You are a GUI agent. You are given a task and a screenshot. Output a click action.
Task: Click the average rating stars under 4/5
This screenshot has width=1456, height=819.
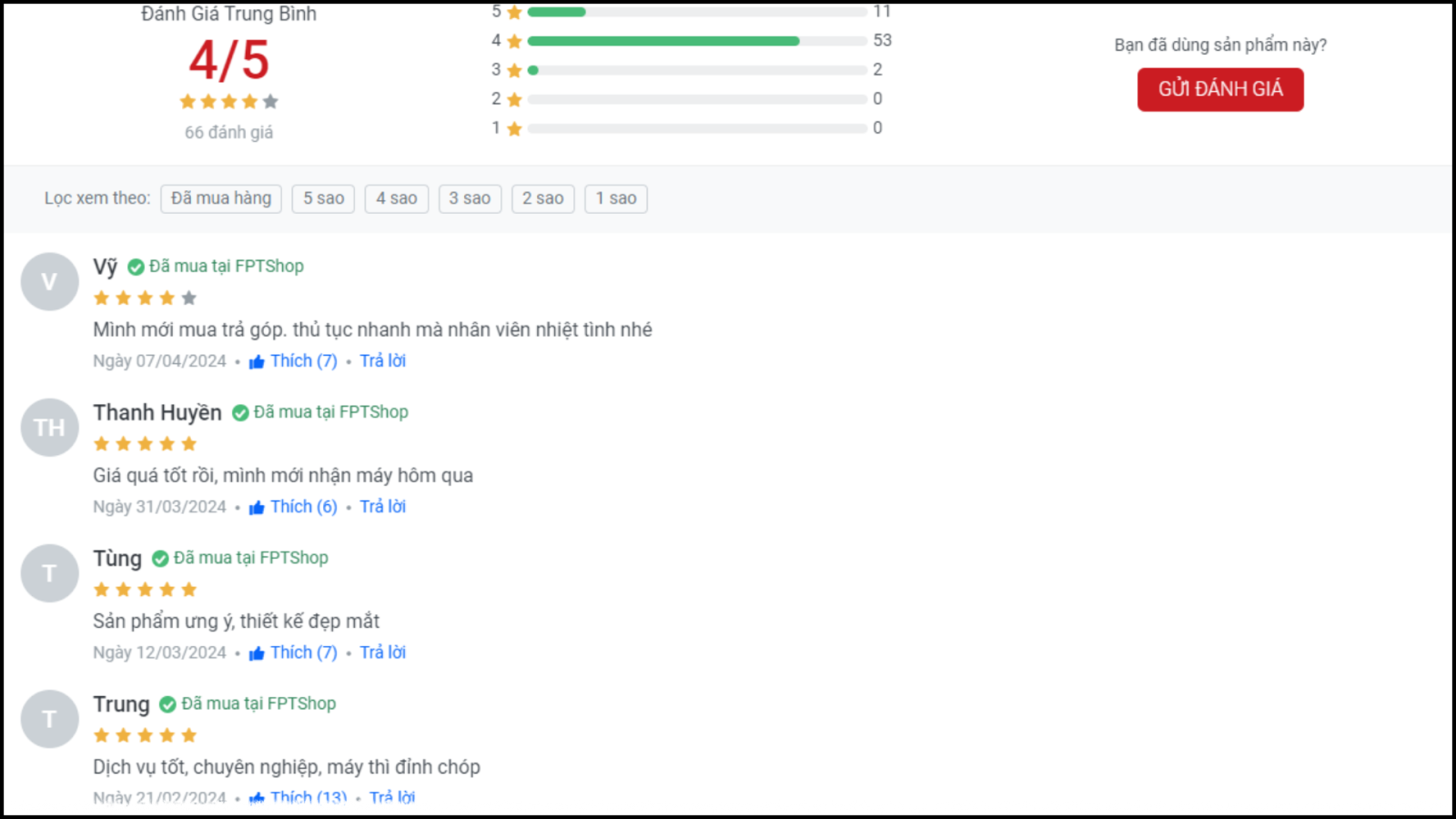point(228,101)
